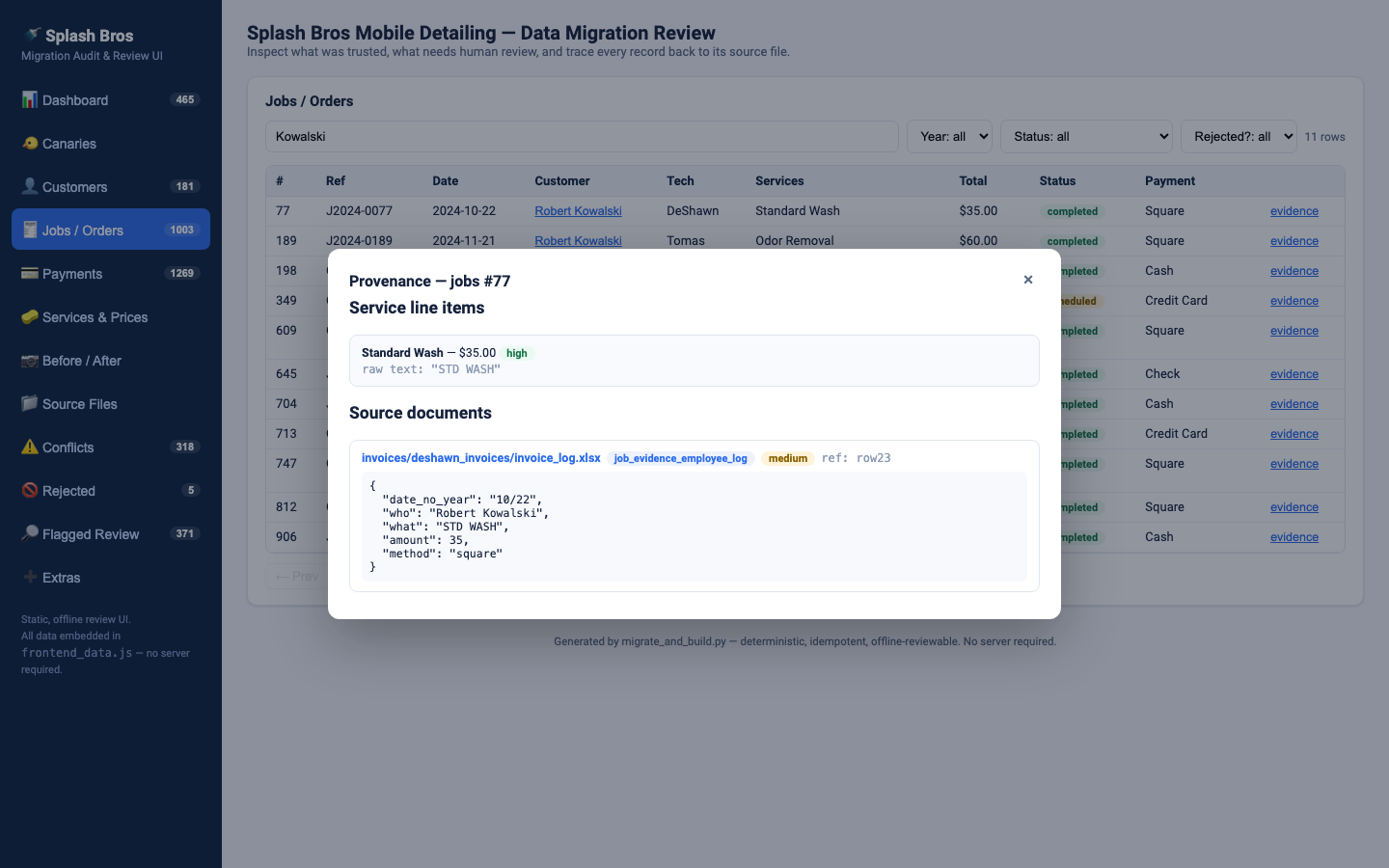This screenshot has width=1389, height=868.
Task: Open evidence link for job 349
Action: (1294, 301)
